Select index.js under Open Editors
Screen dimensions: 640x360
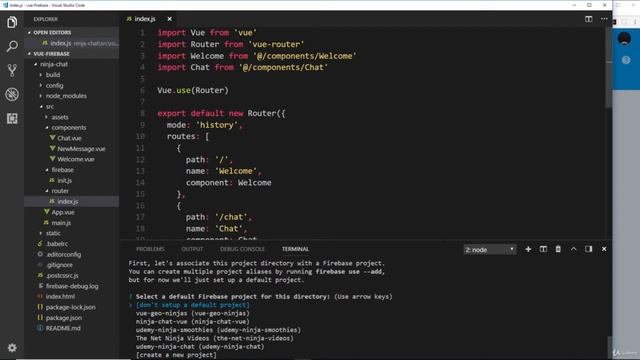coord(72,43)
